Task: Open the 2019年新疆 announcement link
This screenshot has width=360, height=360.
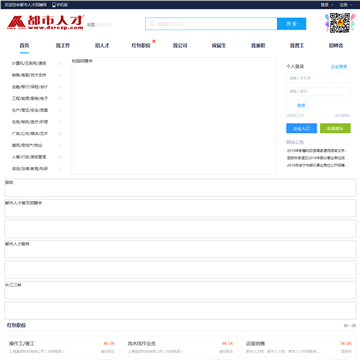Action: click(x=317, y=151)
